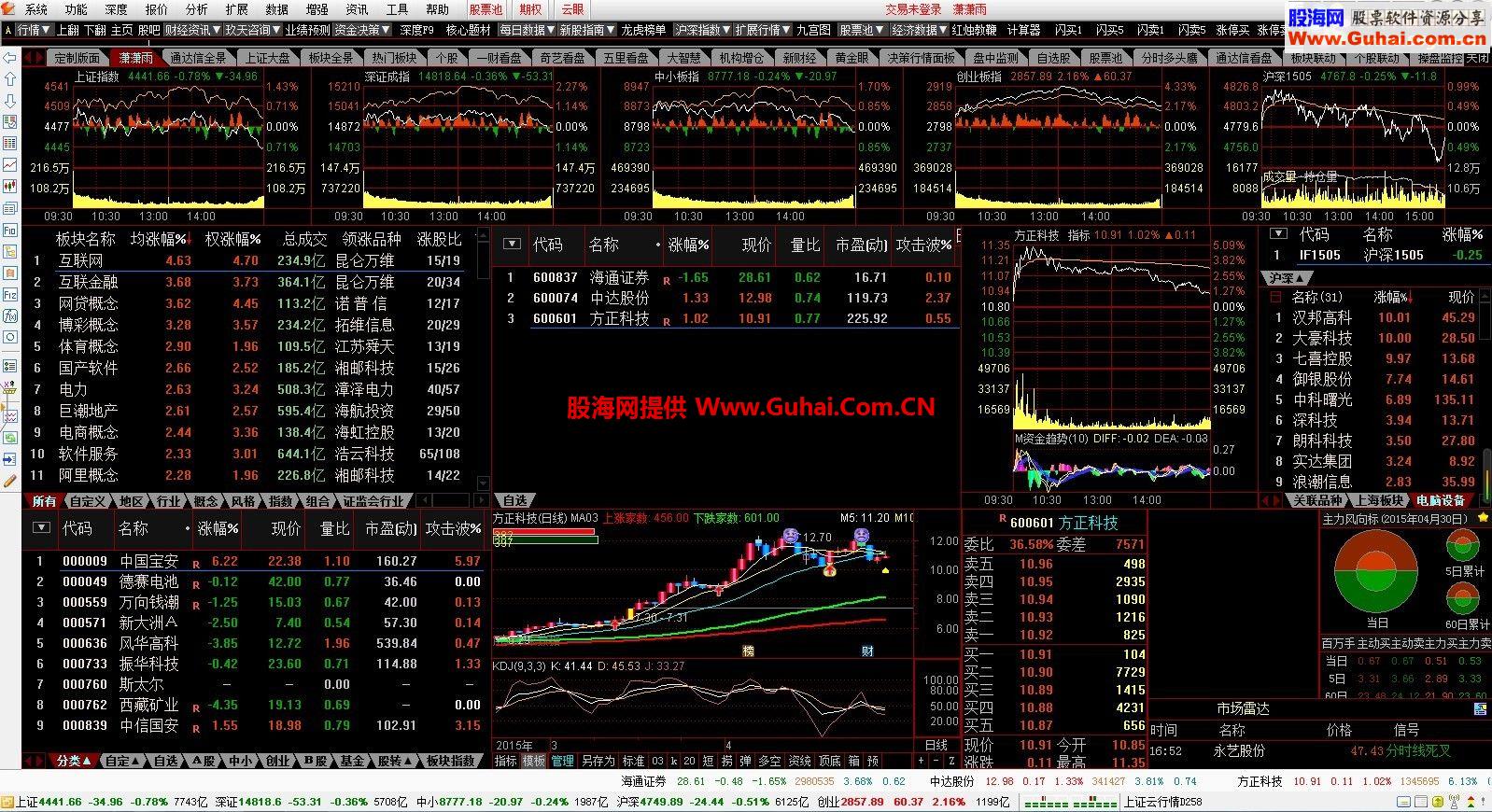Image resolution: width=1492 pixels, height=812 pixels.
Task: Open the 资金决策 dropdown
Action: (x=363, y=30)
